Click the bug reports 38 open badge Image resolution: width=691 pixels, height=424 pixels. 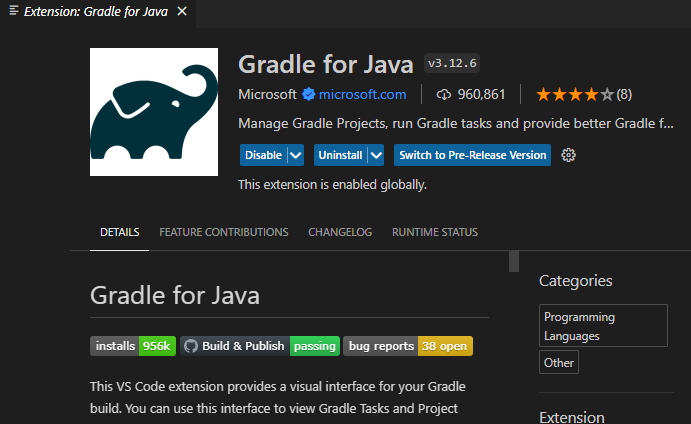408,346
